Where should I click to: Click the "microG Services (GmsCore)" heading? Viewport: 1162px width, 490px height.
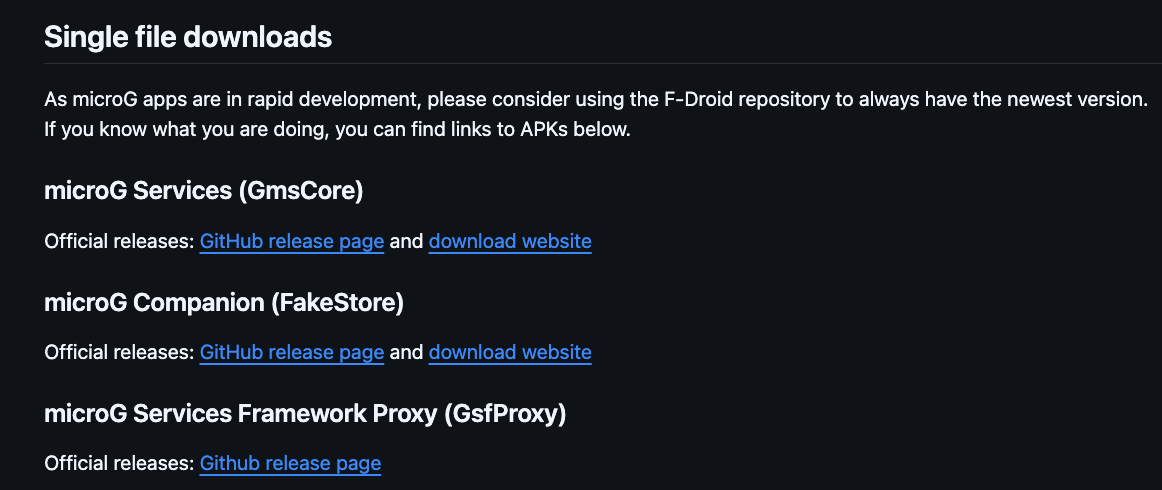click(x=203, y=190)
